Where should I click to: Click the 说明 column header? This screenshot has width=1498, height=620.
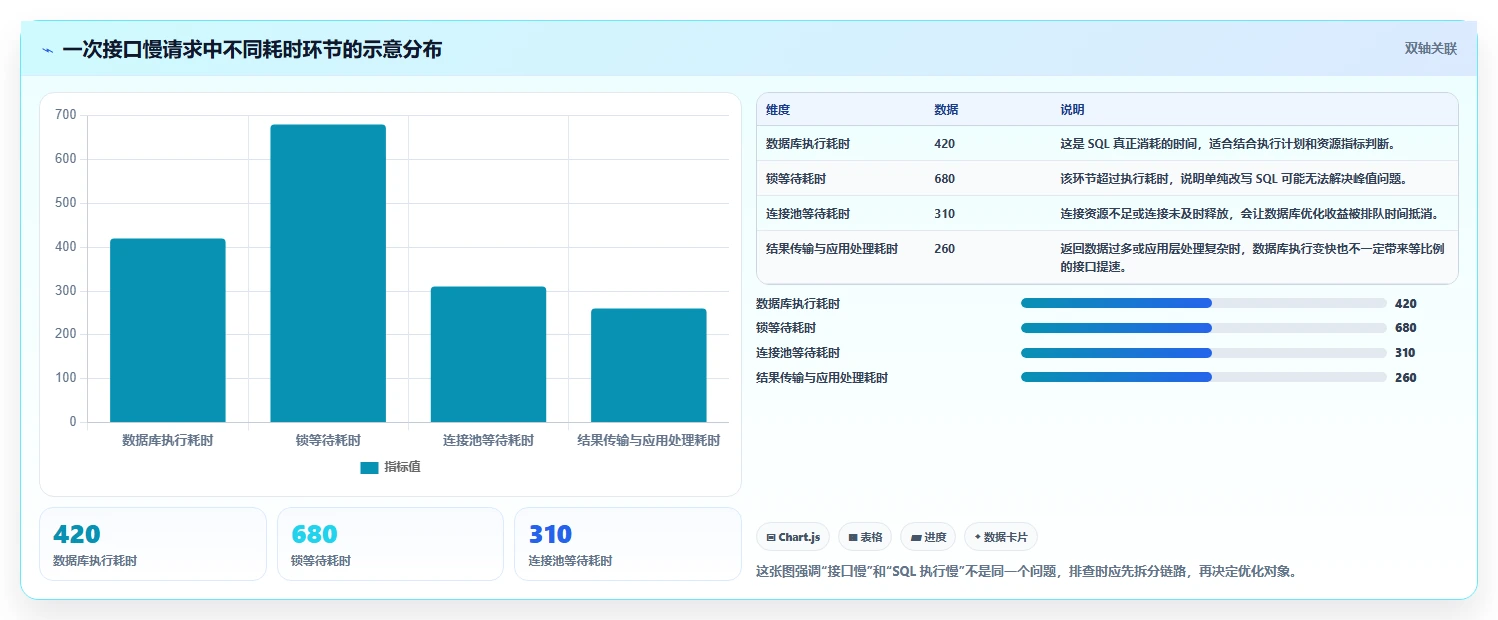coord(1072,110)
